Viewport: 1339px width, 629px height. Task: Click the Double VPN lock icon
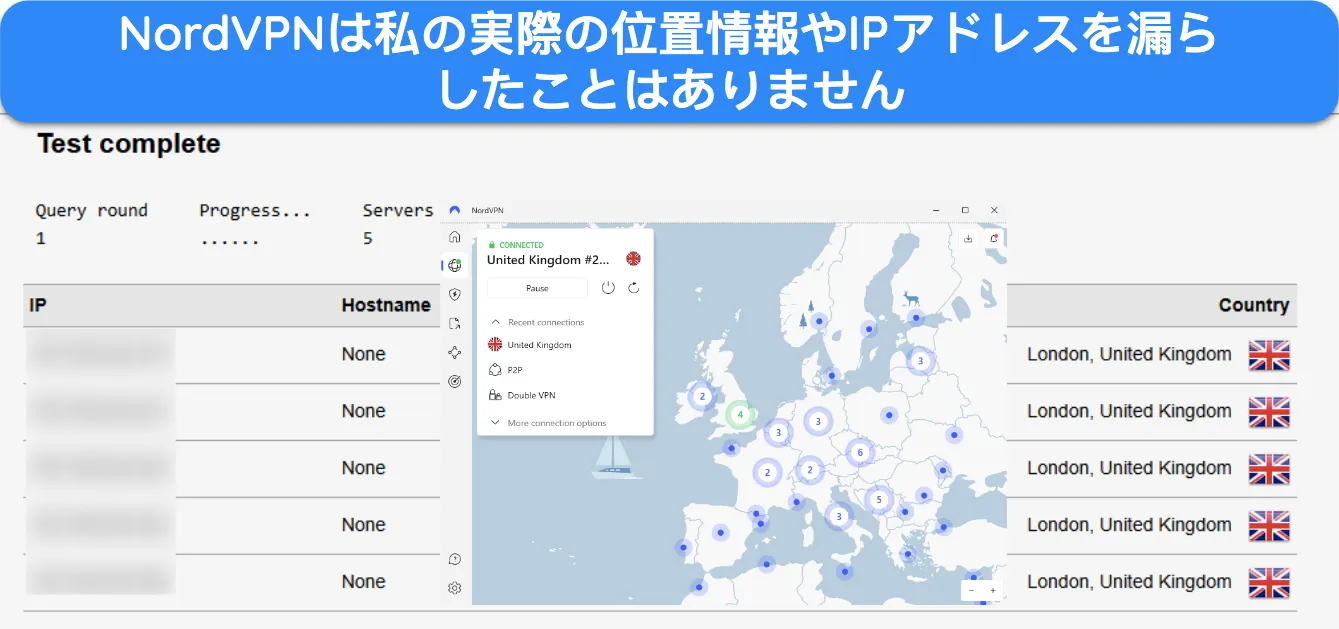tap(494, 395)
